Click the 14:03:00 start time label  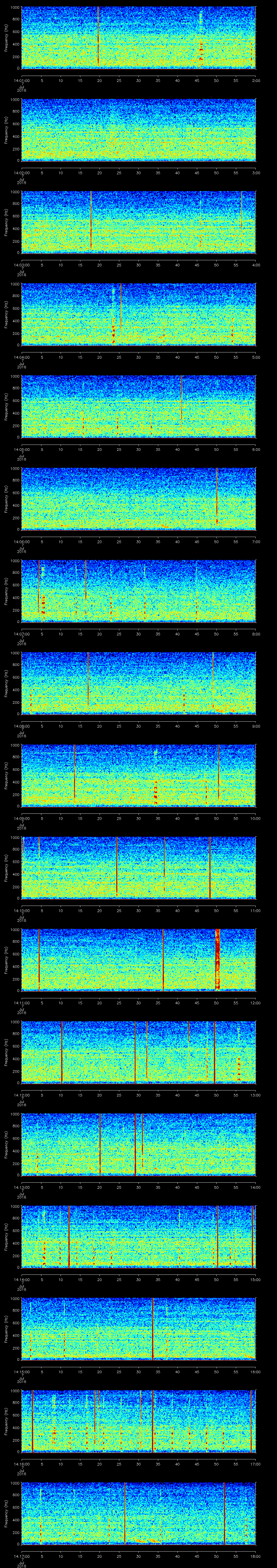[21, 265]
